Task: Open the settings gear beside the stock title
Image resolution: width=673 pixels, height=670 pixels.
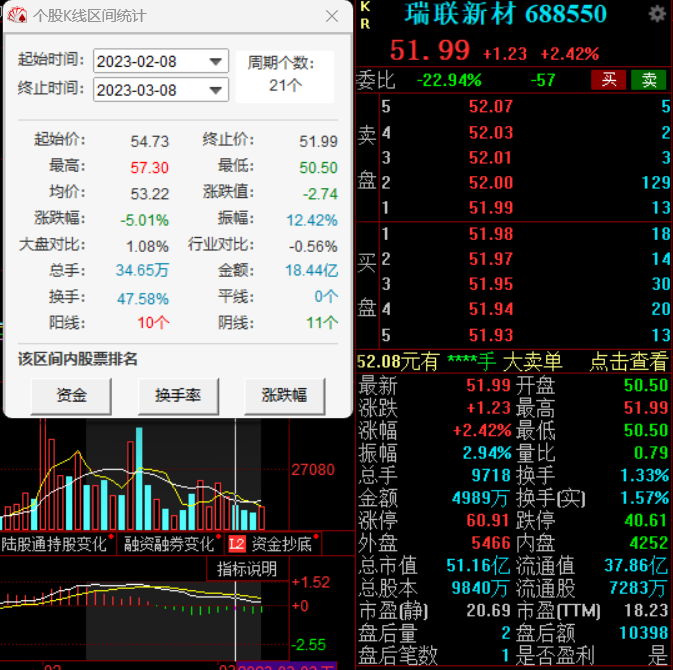Action: click(x=657, y=14)
